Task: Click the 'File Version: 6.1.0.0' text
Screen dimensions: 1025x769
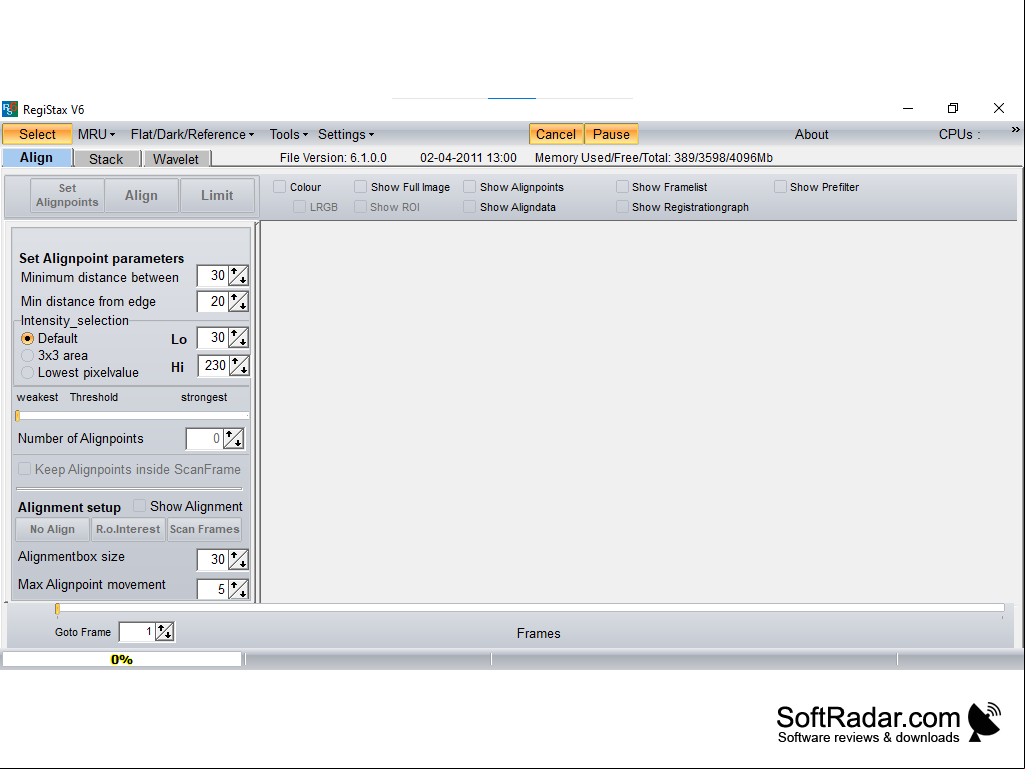Action: point(333,158)
